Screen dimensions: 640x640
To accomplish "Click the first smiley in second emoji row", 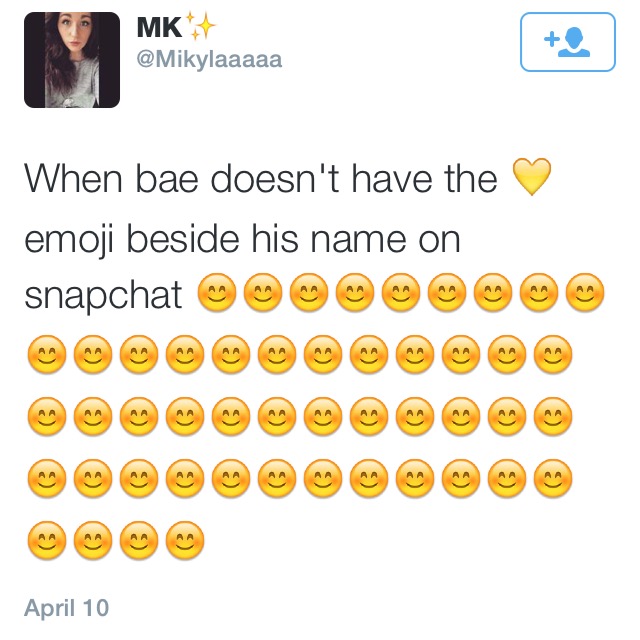I will [47, 354].
